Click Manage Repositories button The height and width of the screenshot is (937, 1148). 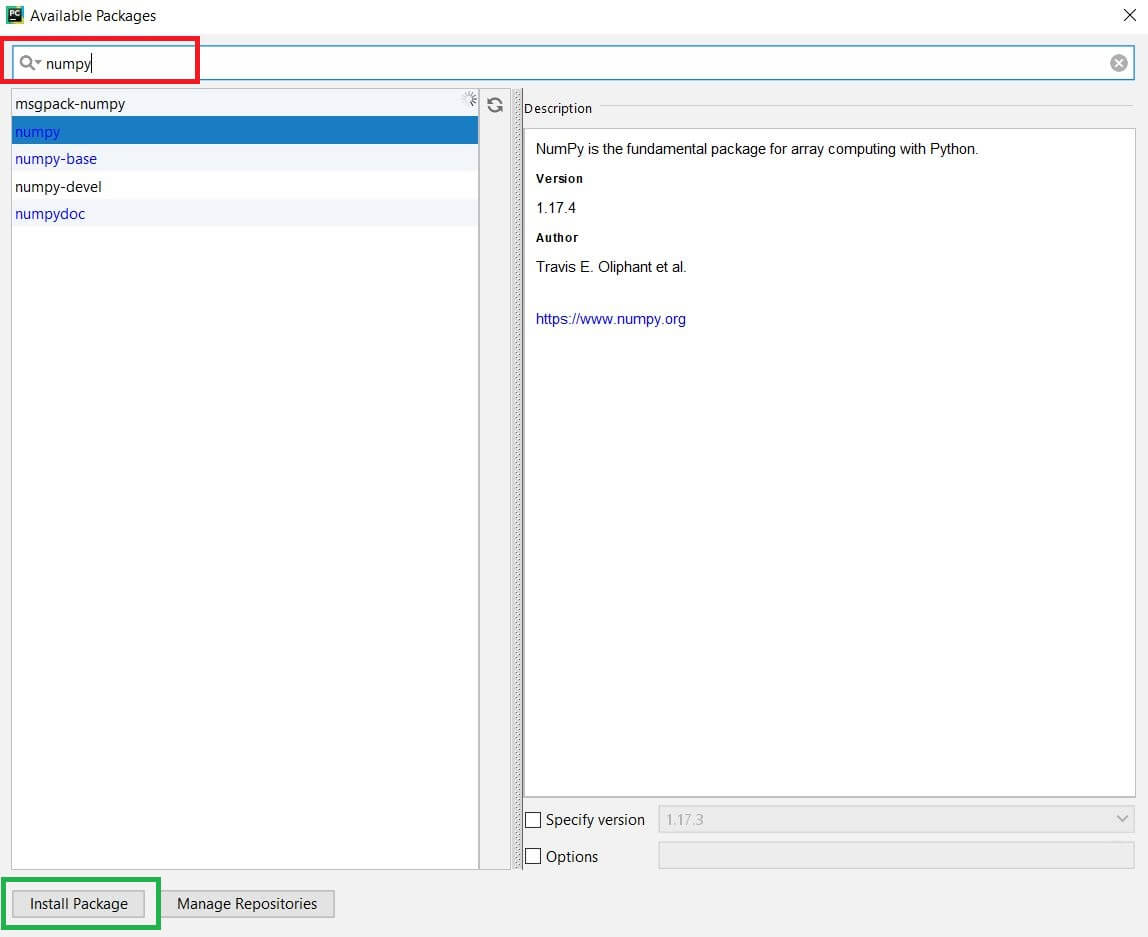point(247,903)
